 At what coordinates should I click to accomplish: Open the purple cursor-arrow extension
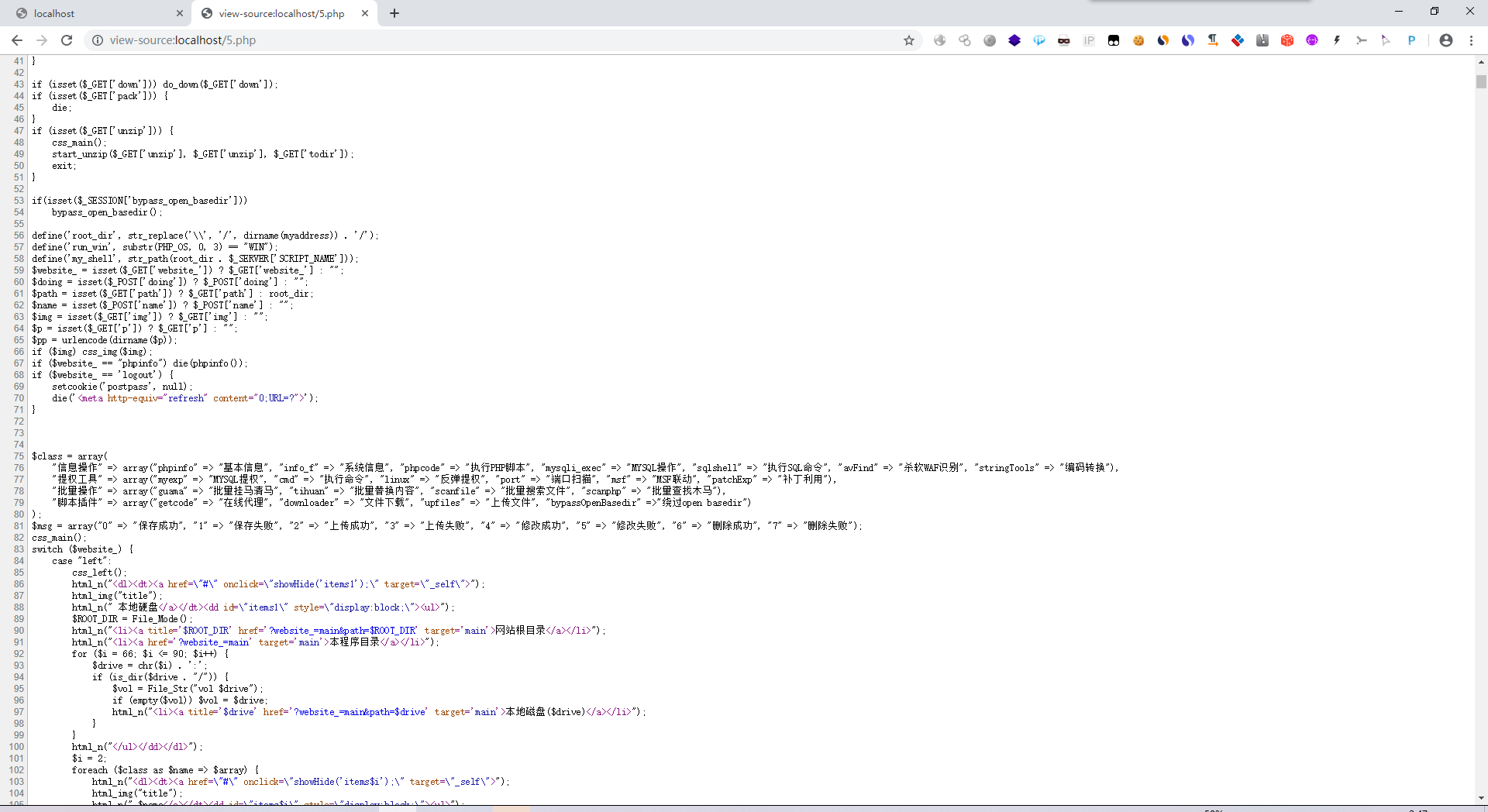point(1386,40)
